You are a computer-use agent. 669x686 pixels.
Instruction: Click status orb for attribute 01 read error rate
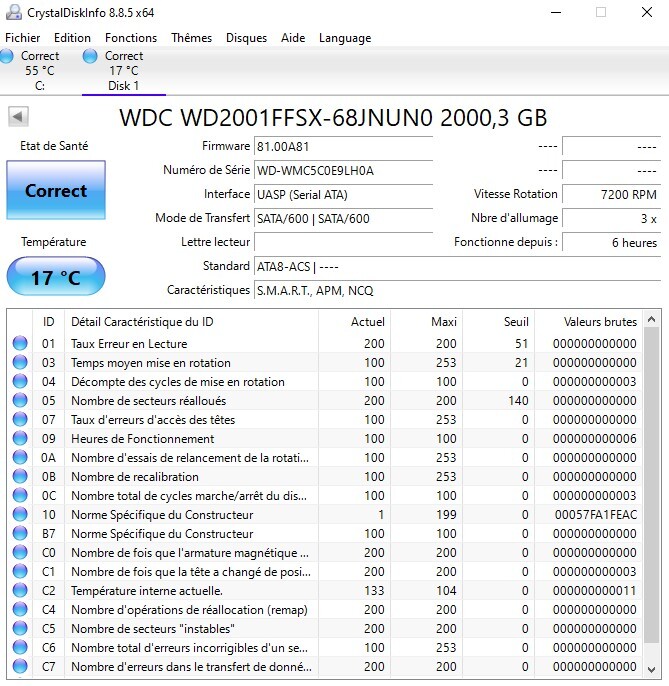click(x=20, y=344)
